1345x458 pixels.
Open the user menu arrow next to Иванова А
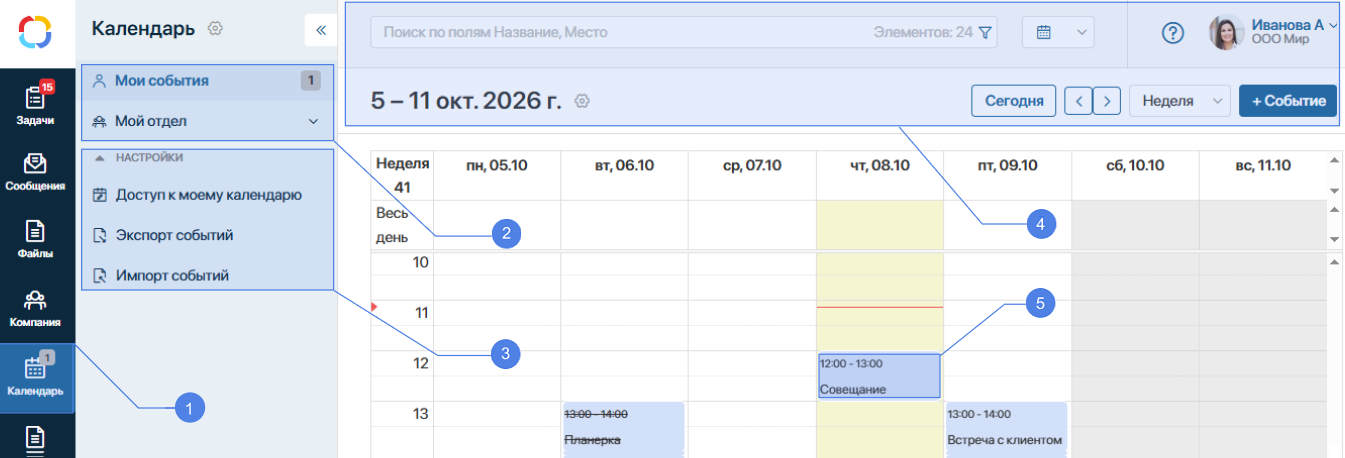tap(1334, 25)
